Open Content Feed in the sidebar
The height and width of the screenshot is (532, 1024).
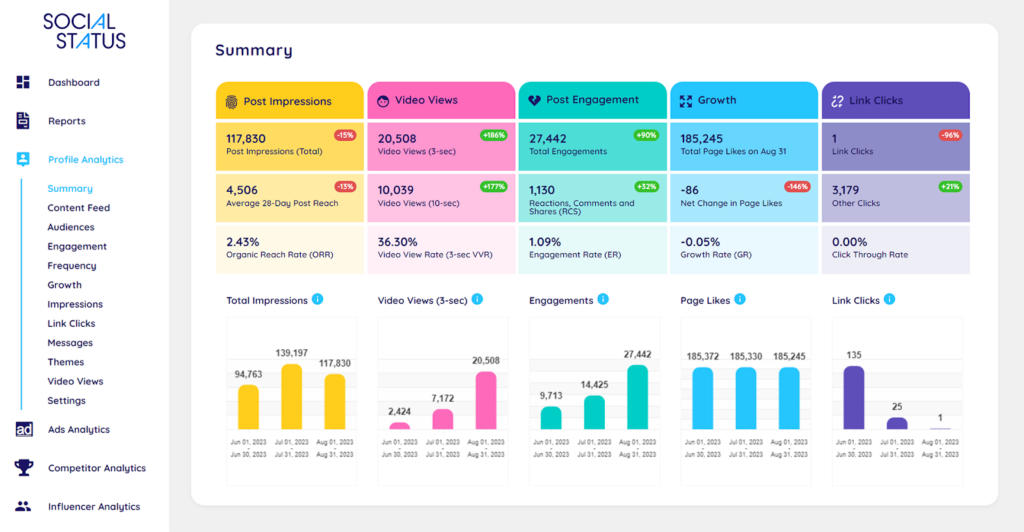(78, 208)
